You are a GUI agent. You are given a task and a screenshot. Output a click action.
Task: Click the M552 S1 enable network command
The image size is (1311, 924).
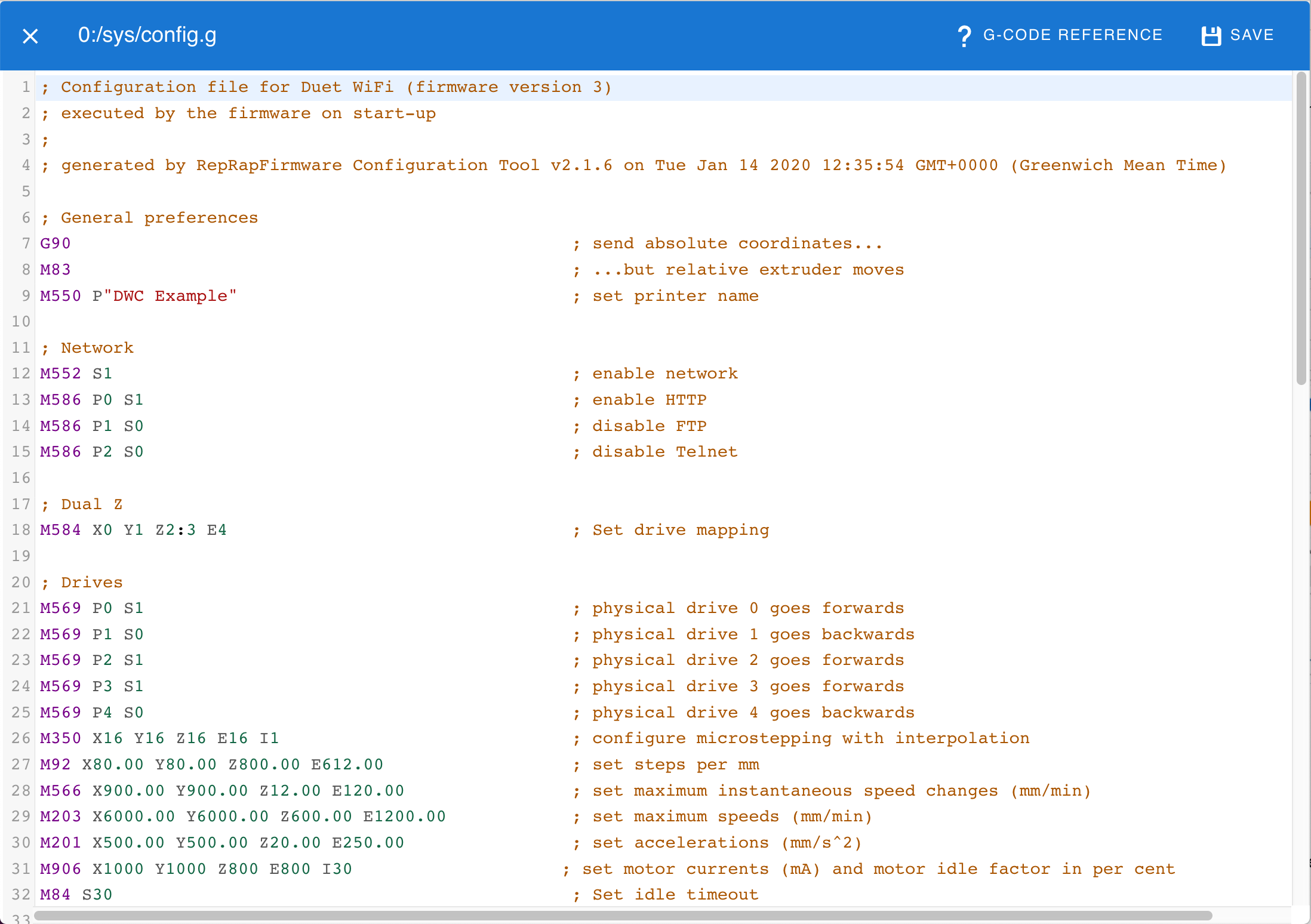pyautogui.click(x=76, y=374)
